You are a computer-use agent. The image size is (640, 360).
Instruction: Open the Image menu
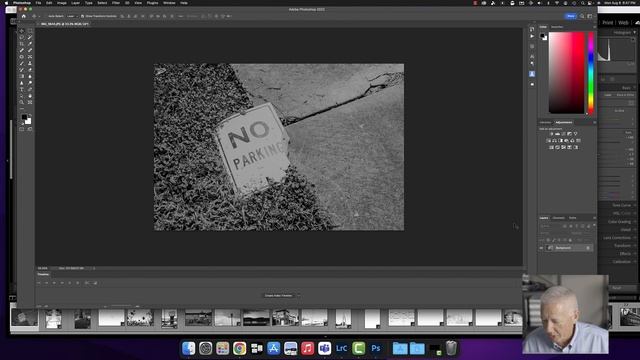coord(62,3)
